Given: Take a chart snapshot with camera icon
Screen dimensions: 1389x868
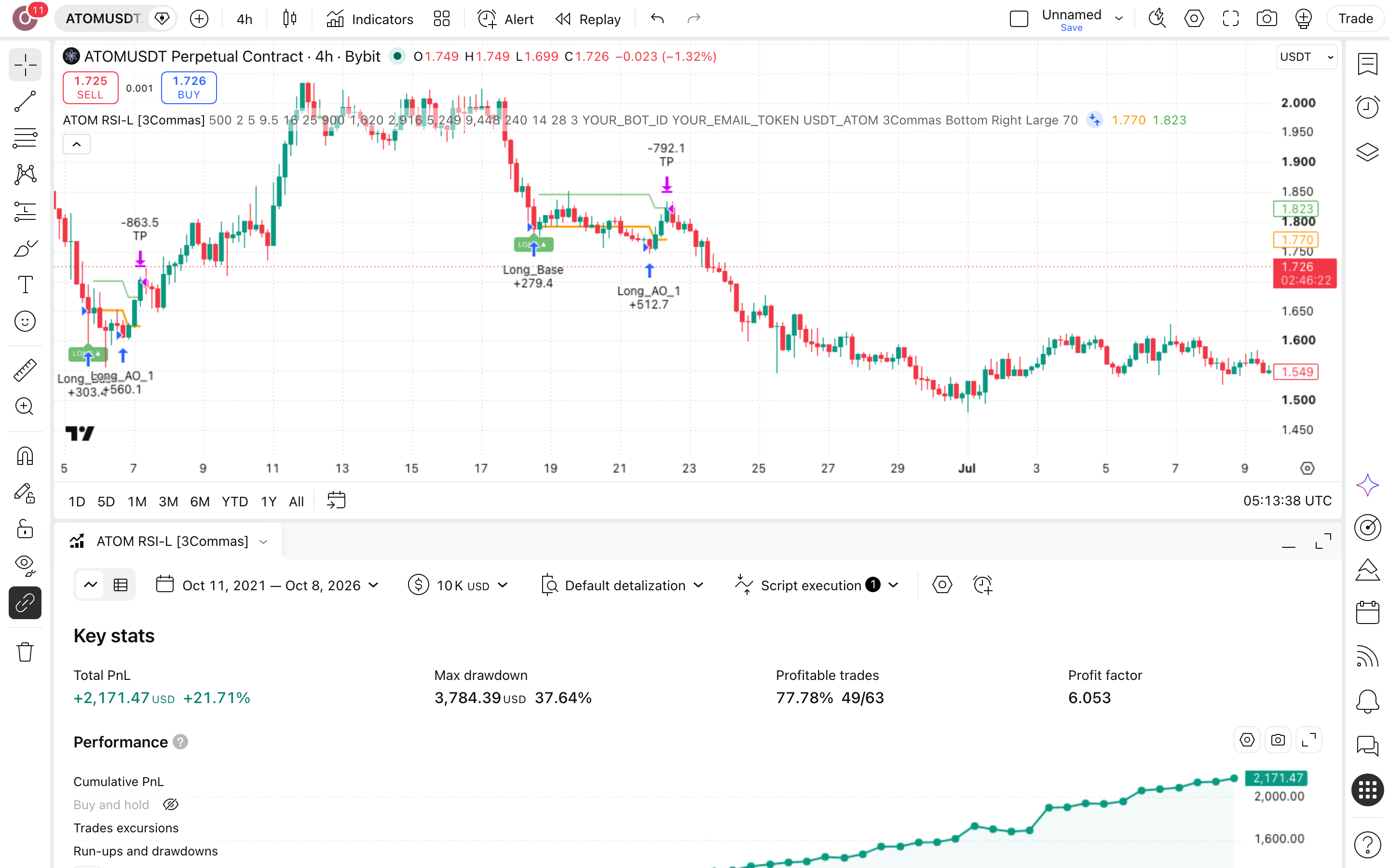Looking at the screenshot, I should point(1267,19).
